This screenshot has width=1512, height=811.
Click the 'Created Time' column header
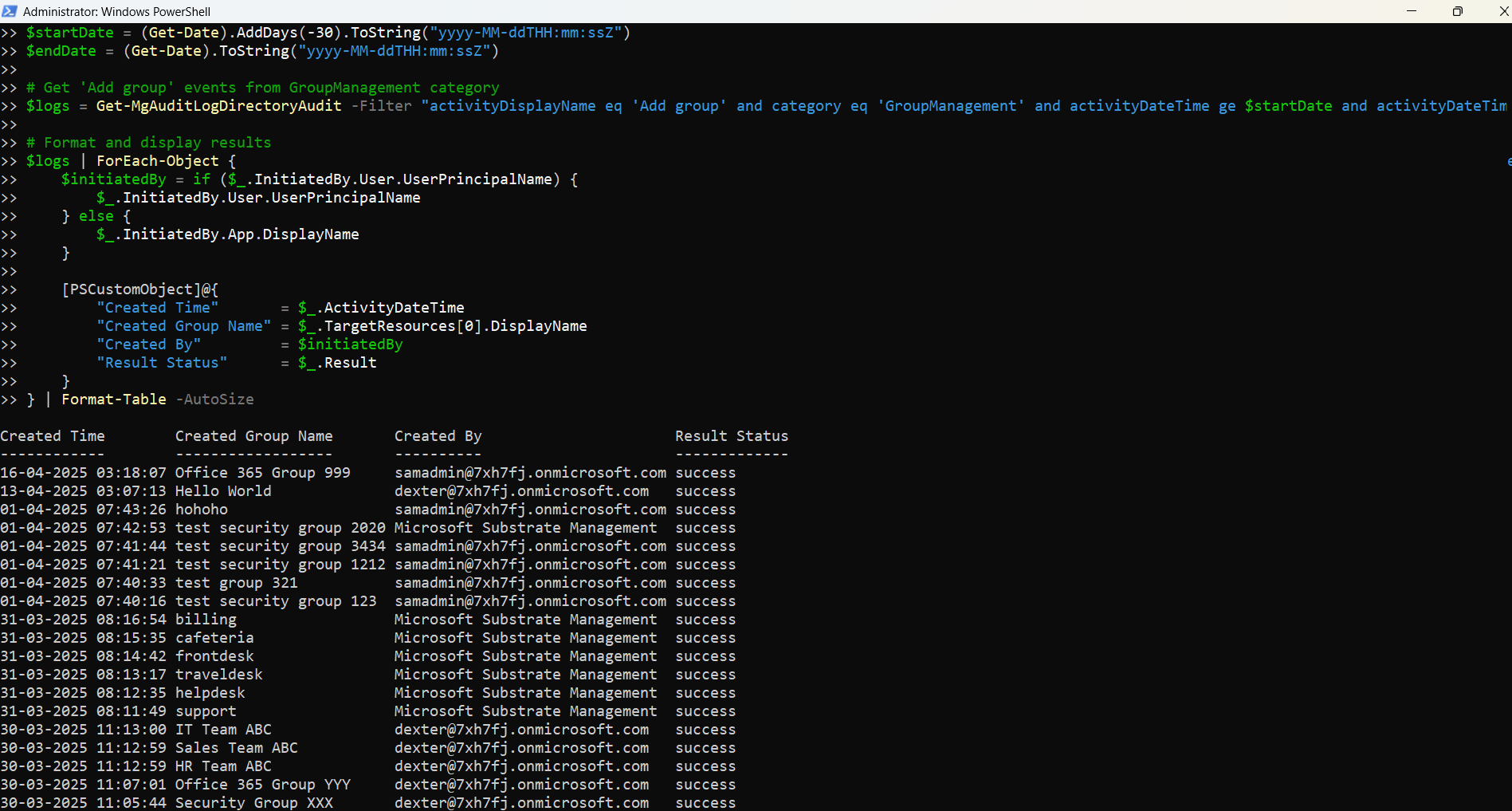click(53, 436)
